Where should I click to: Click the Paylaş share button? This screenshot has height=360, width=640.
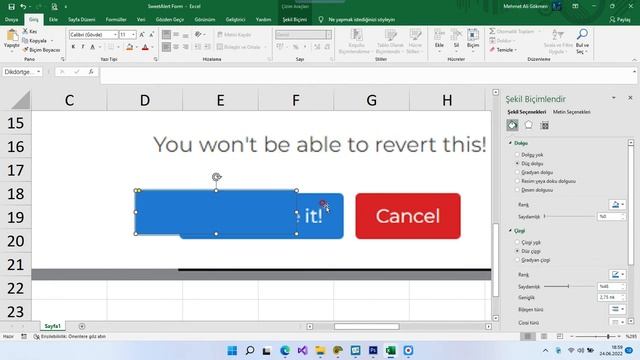tap(620, 20)
